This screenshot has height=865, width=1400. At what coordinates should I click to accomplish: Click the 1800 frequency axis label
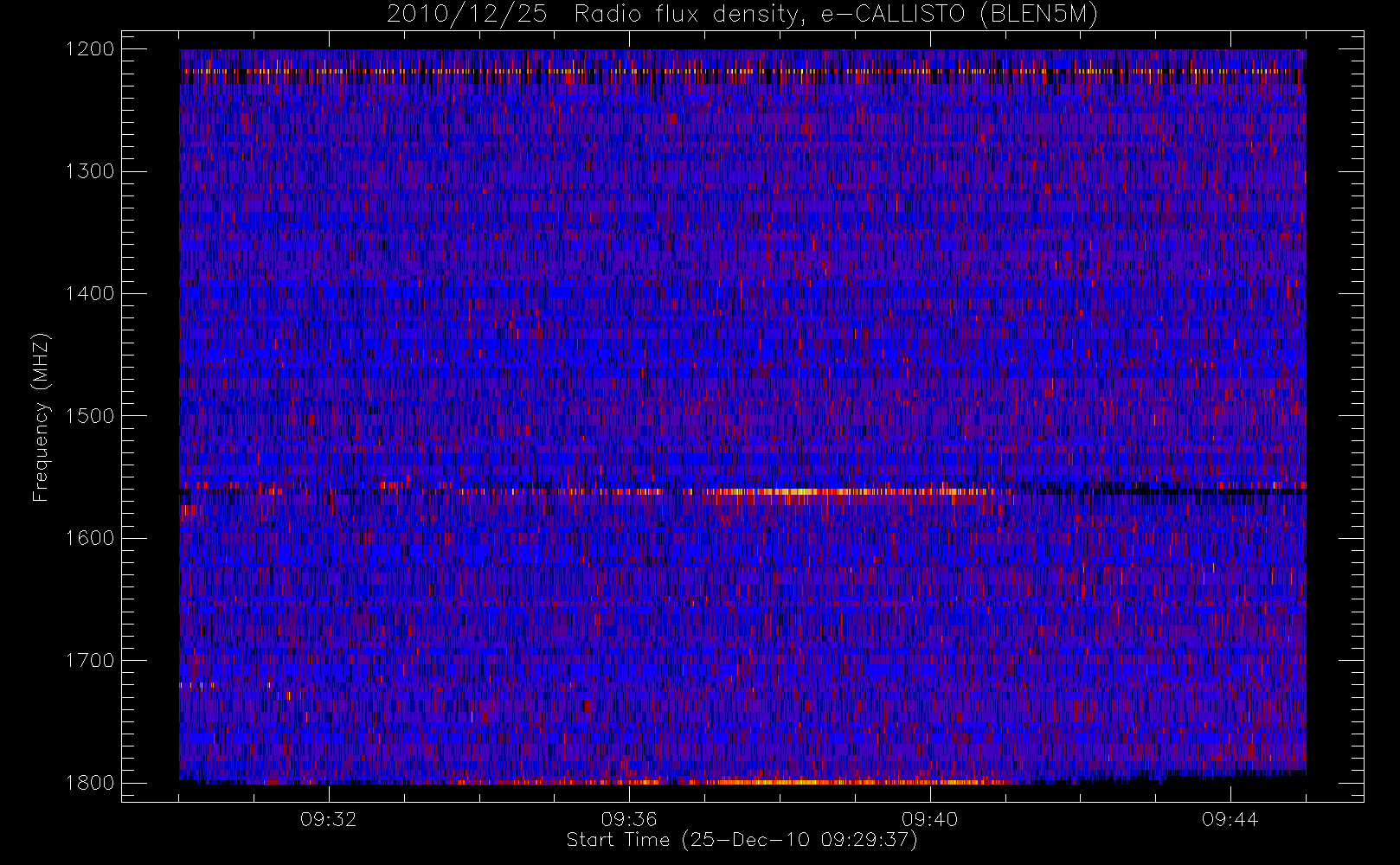point(90,783)
